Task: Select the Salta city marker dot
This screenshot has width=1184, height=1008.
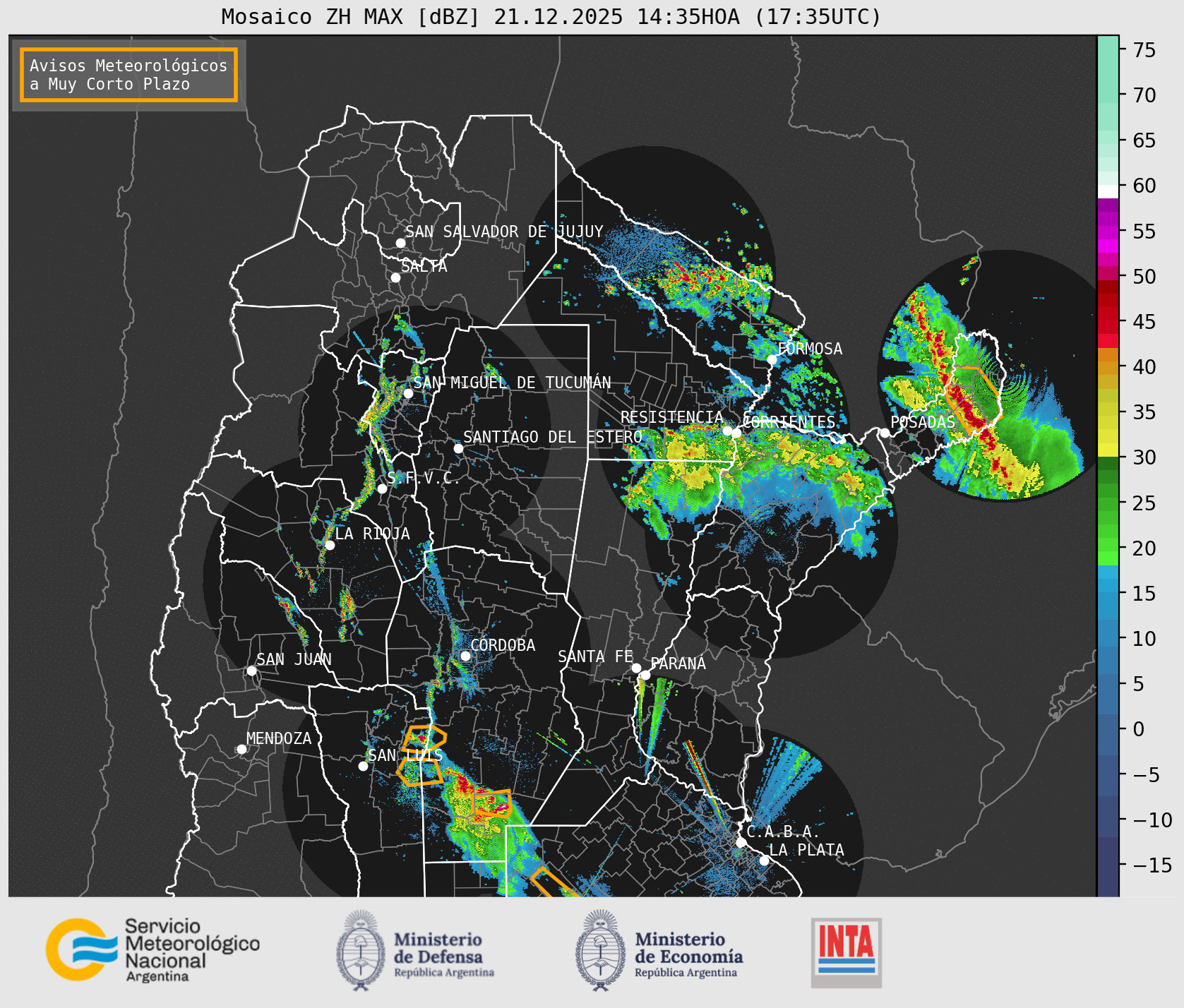Action: (396, 277)
